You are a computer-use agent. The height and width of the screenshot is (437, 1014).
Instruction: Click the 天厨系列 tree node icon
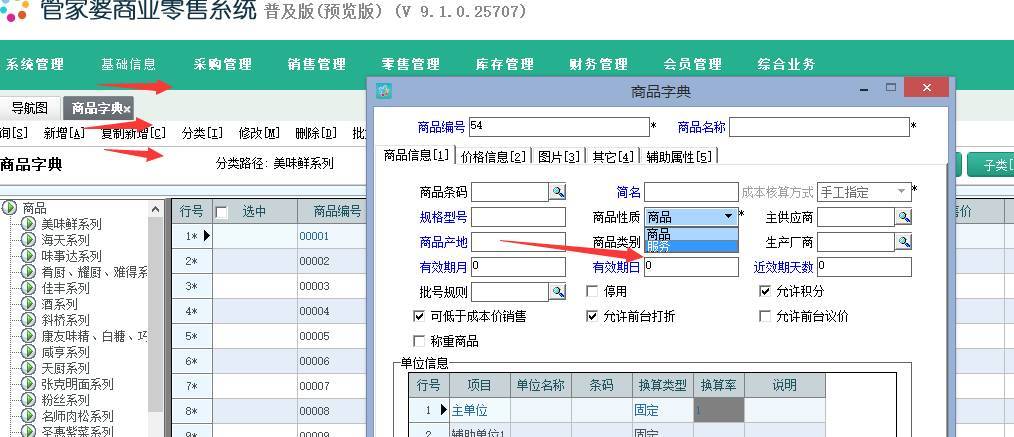pos(28,368)
